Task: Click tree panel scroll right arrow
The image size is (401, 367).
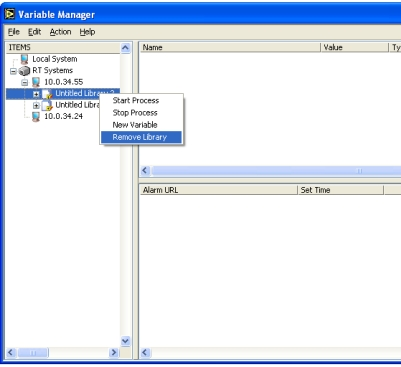Action: (114, 352)
